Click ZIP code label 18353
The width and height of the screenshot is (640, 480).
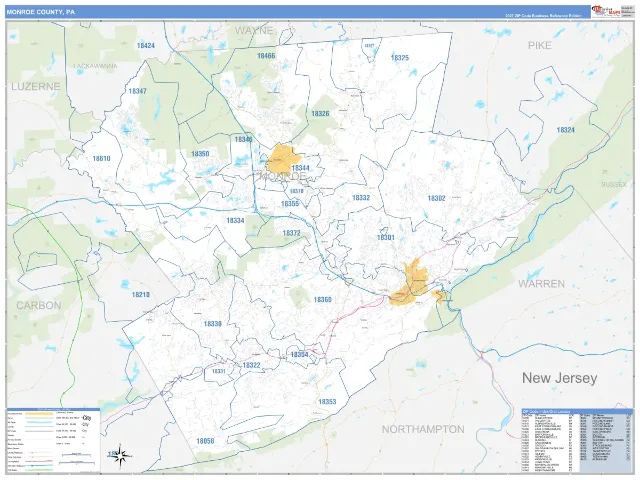327,402
